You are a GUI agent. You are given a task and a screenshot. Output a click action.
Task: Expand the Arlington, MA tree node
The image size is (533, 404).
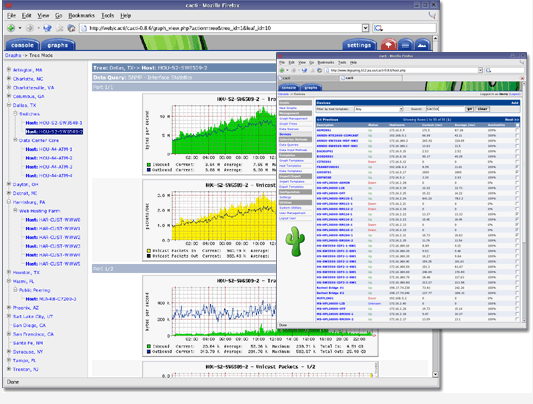point(9,69)
